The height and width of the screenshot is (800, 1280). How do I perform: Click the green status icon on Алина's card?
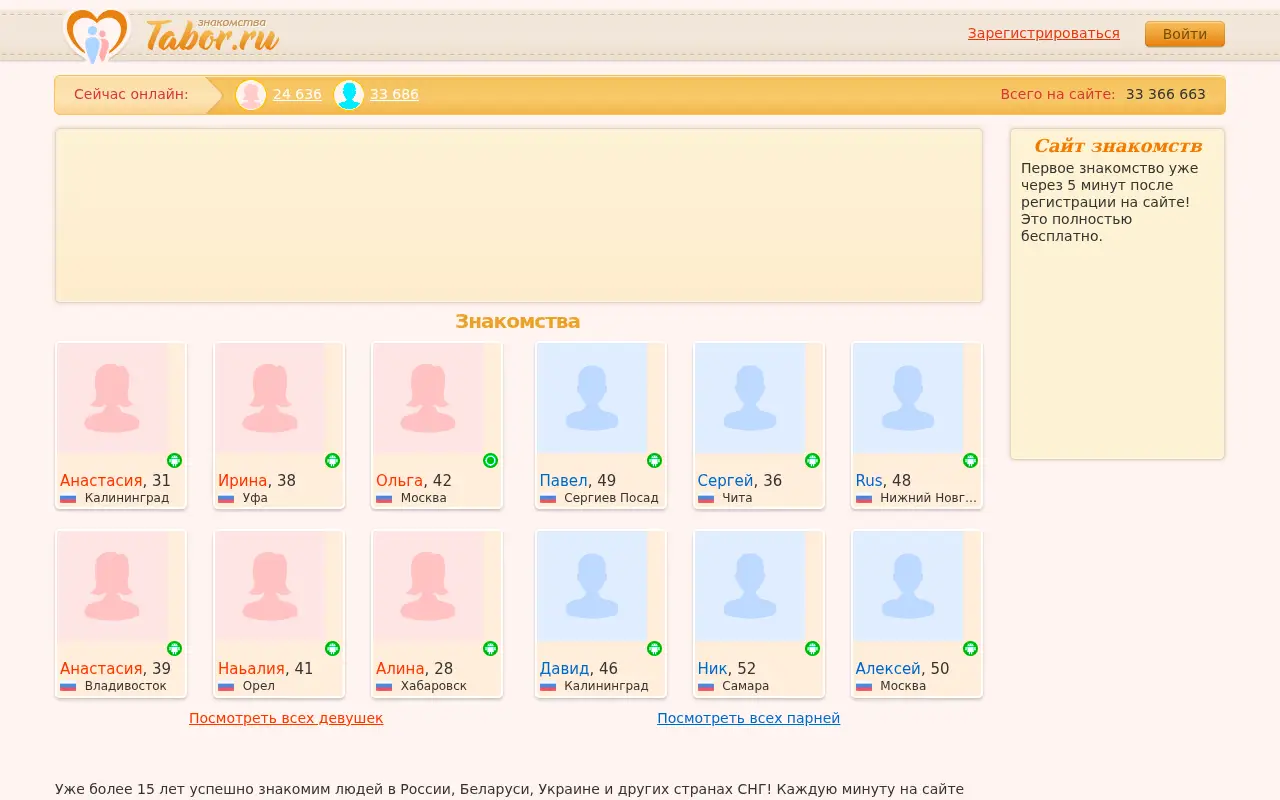491,649
